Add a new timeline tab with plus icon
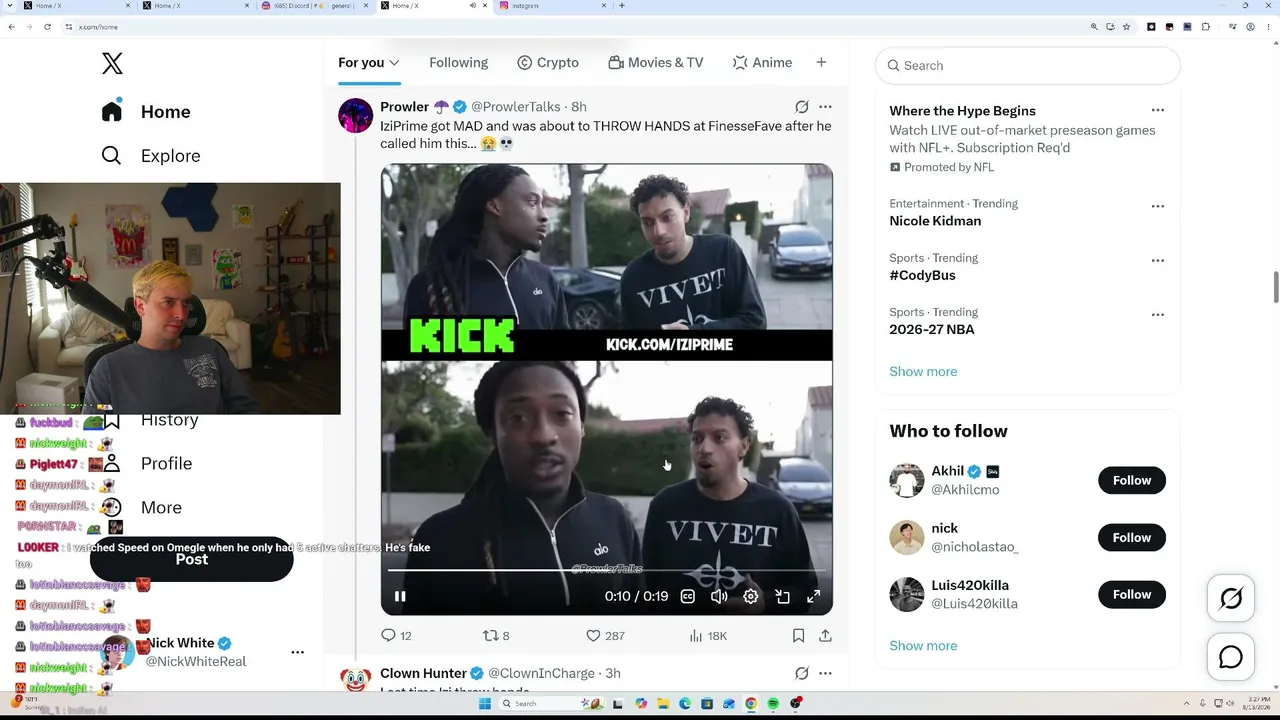The width and height of the screenshot is (1280, 720). pos(821,62)
